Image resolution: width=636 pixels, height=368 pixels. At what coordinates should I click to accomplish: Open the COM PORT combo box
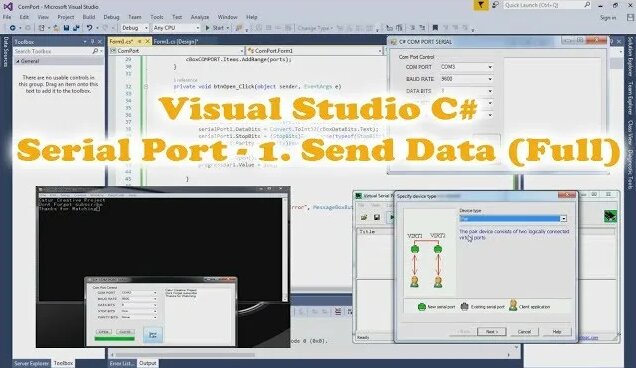(466, 67)
